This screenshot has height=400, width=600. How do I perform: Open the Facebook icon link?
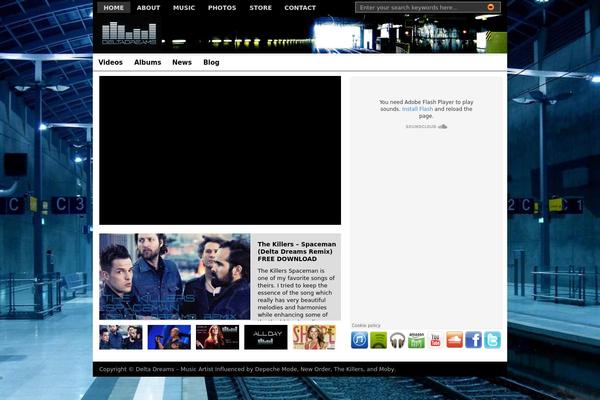click(473, 340)
